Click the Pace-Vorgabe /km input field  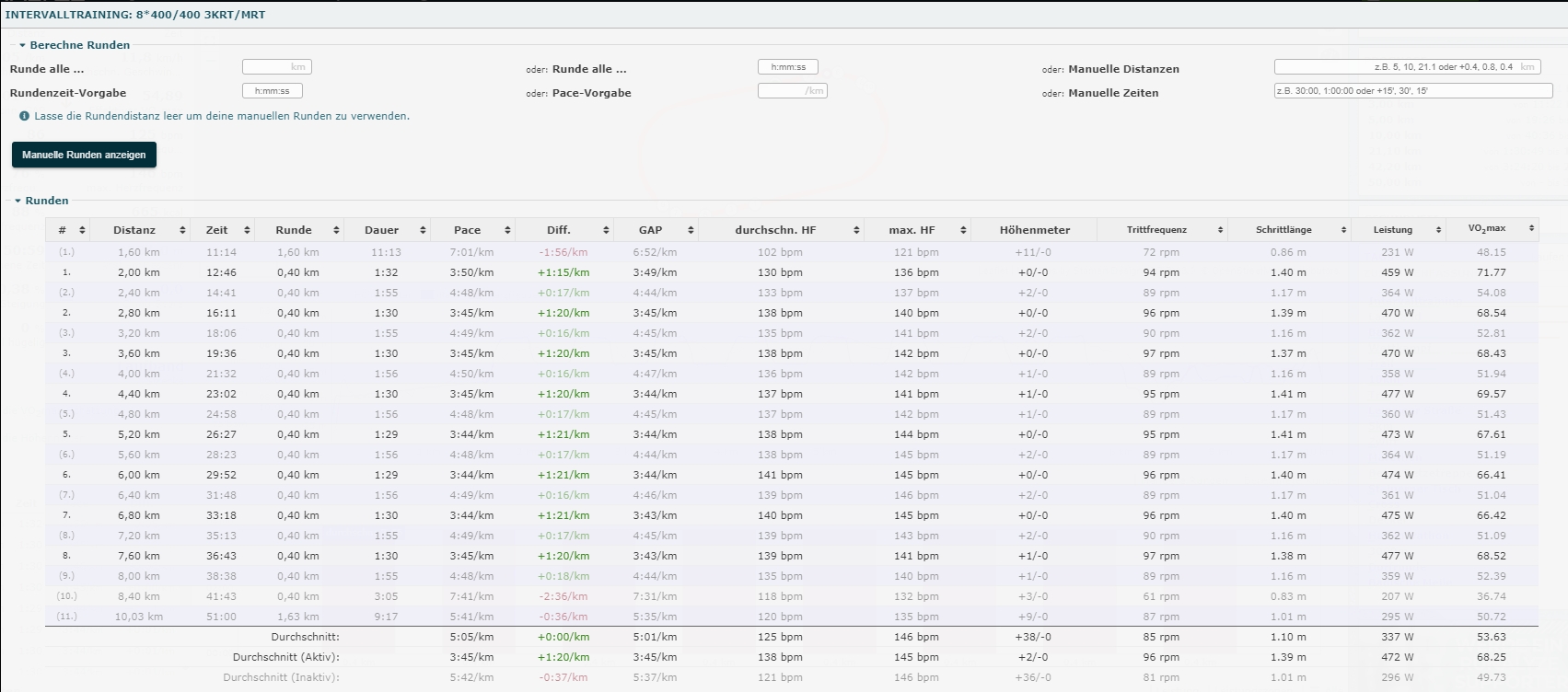point(792,91)
